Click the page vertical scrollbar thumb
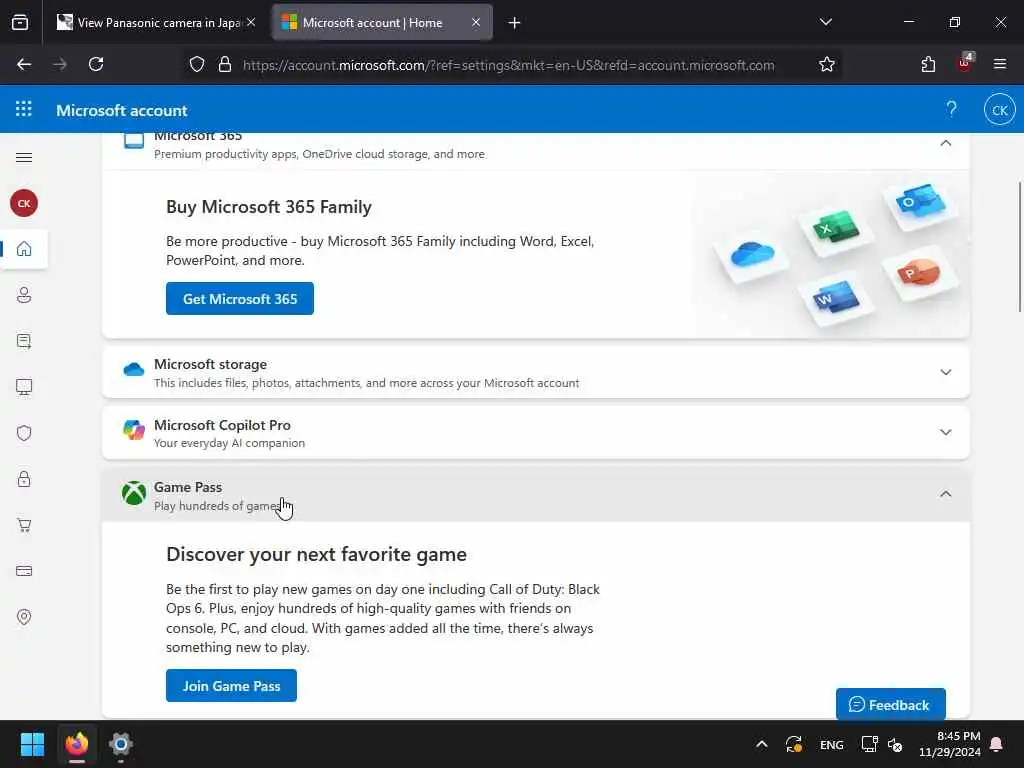 pyautogui.click(x=1020, y=247)
